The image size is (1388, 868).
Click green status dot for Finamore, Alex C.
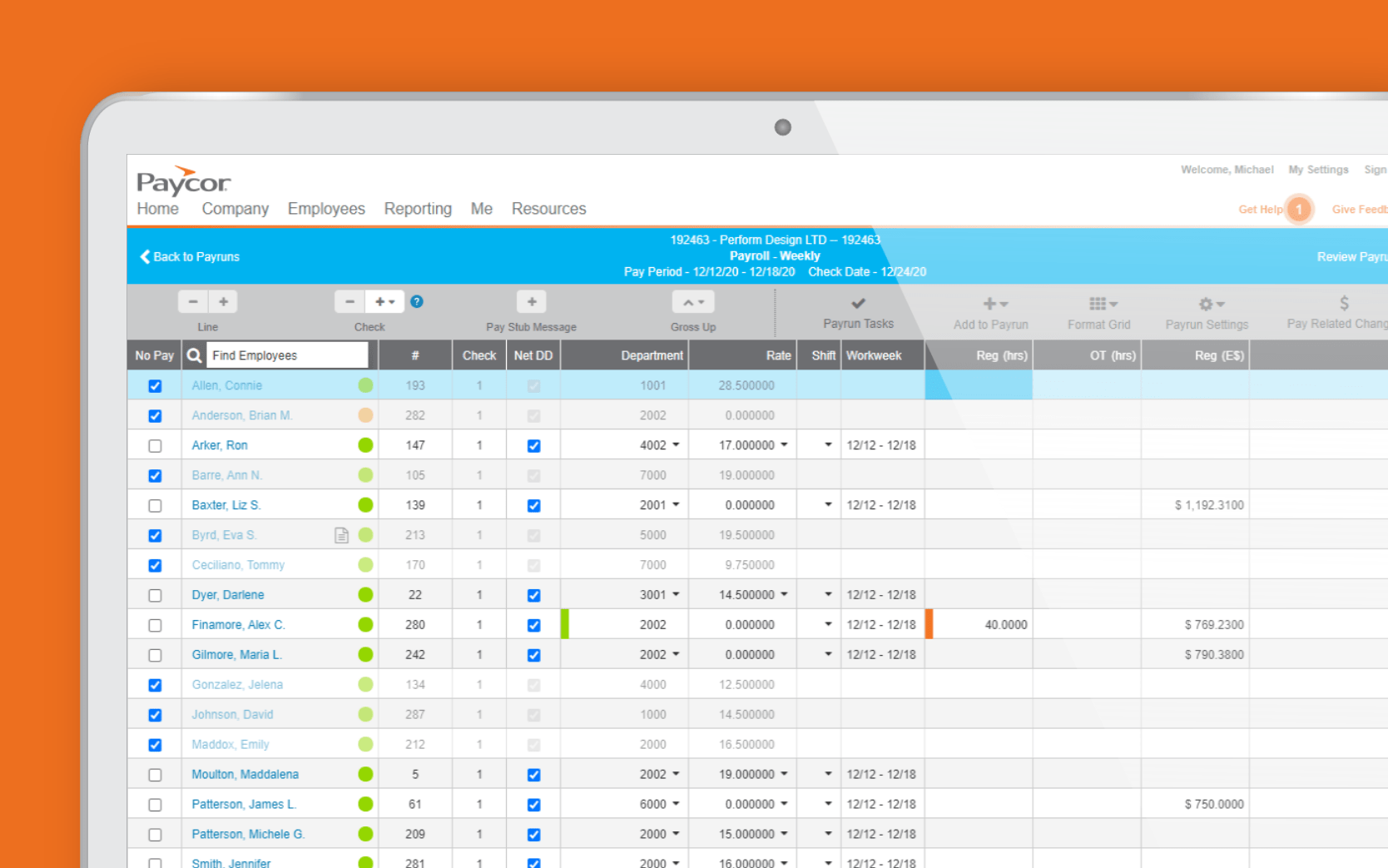(x=365, y=625)
